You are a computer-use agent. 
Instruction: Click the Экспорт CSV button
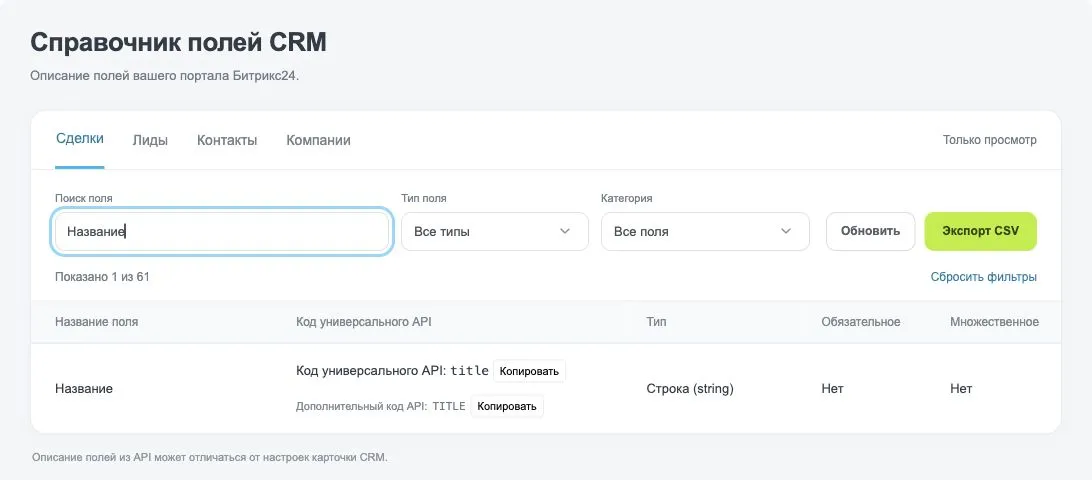click(x=980, y=231)
